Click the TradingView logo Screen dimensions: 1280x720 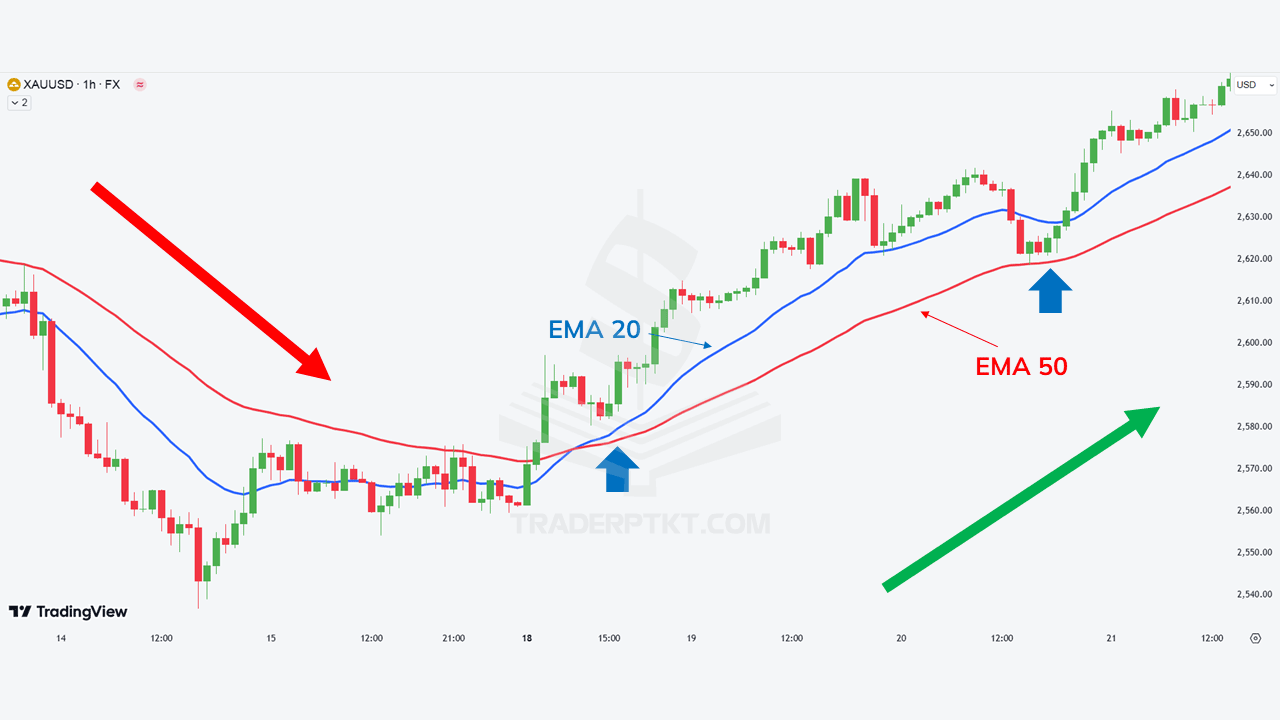click(x=68, y=611)
